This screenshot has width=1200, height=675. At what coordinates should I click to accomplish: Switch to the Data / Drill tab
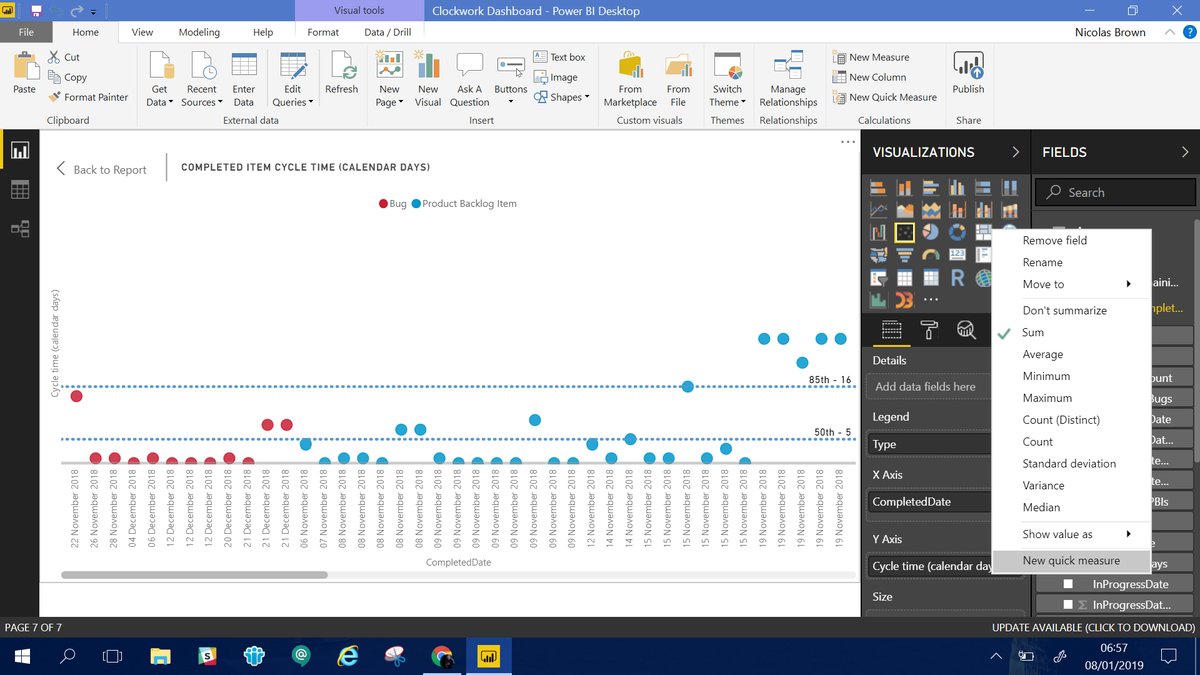pyautogui.click(x=388, y=32)
